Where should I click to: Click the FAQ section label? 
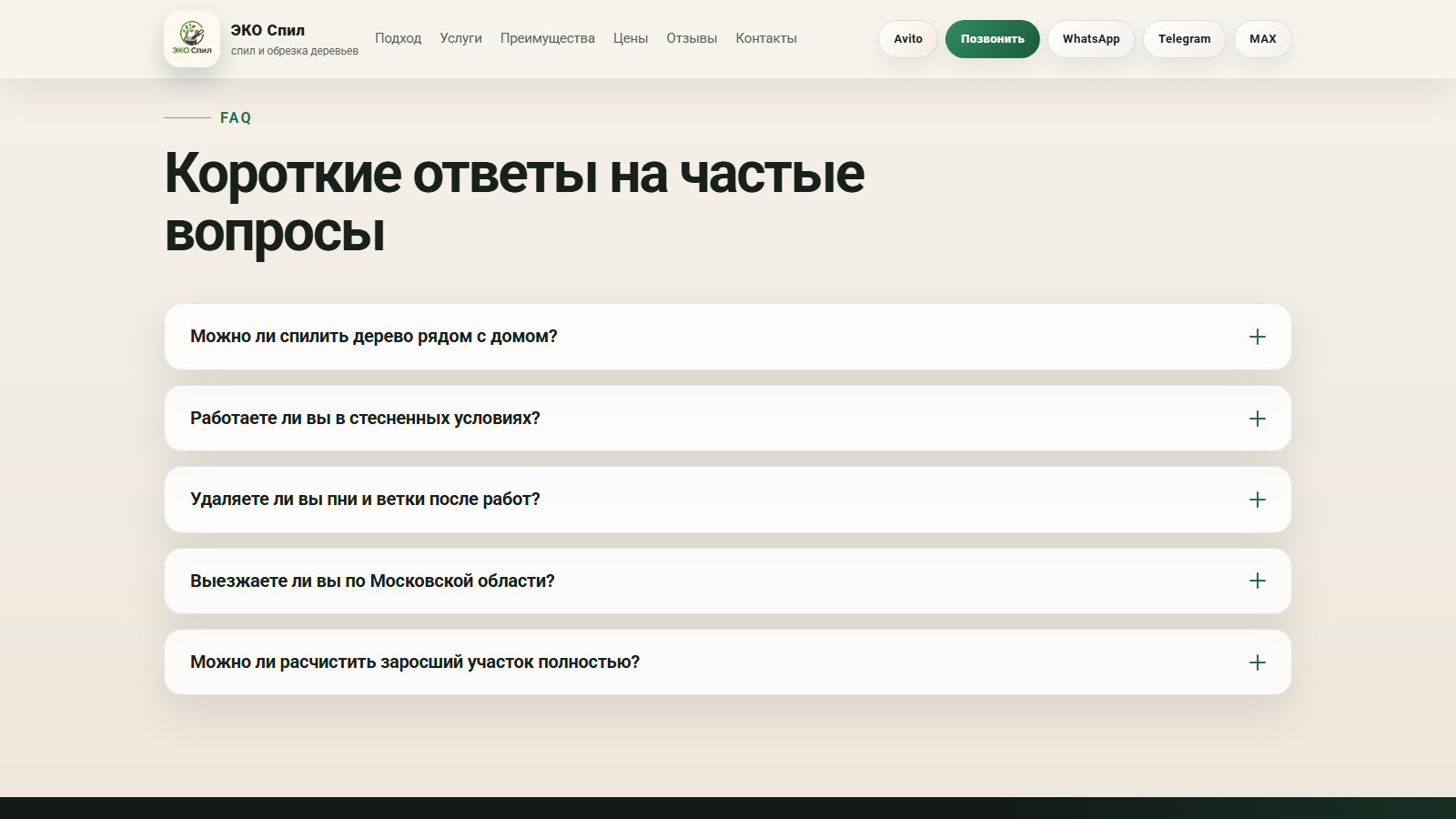[x=236, y=117]
